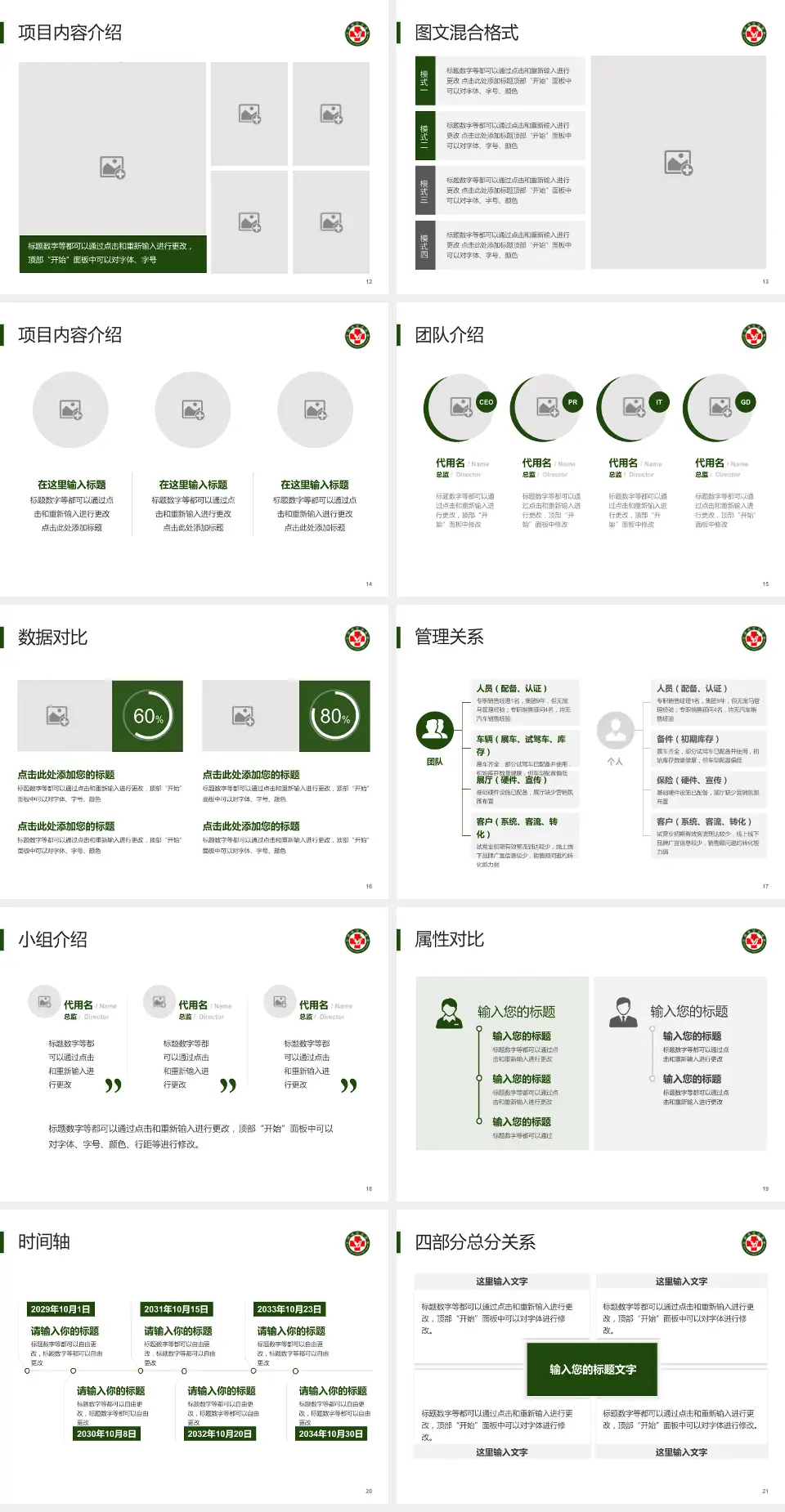Select the 团队 group icon in 管理关系

(435, 731)
